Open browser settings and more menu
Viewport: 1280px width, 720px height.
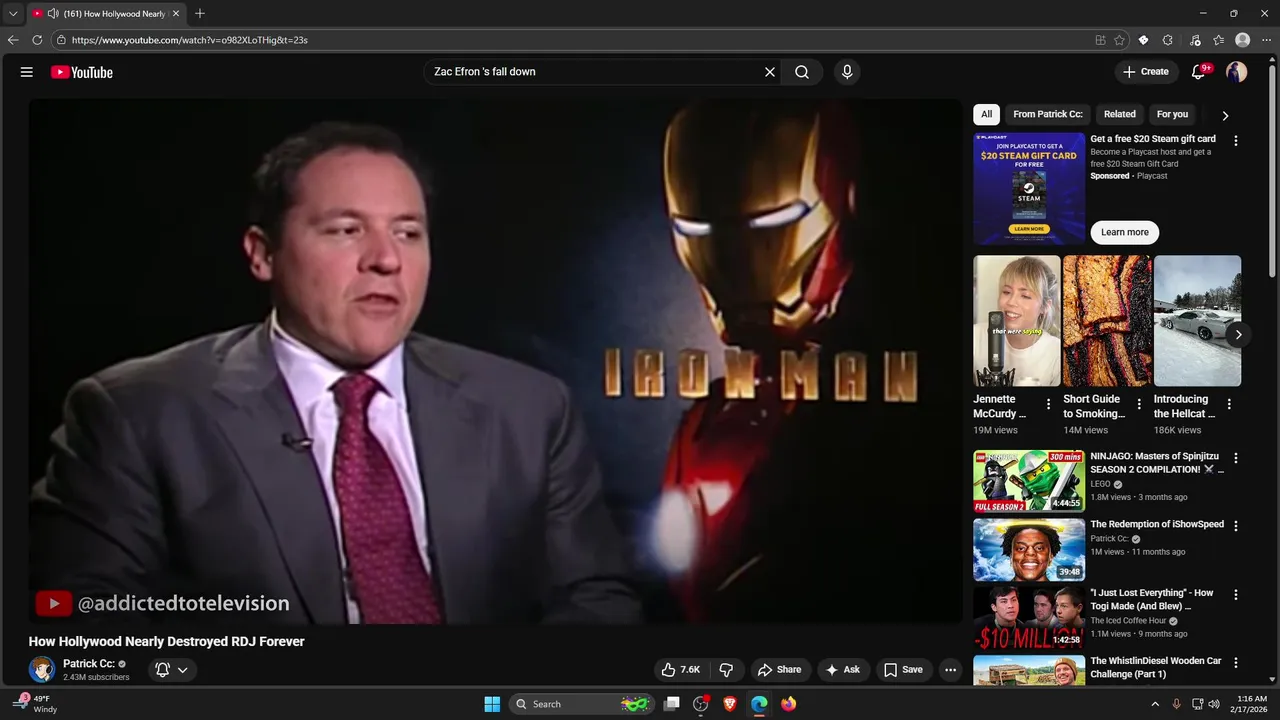pos(1266,40)
